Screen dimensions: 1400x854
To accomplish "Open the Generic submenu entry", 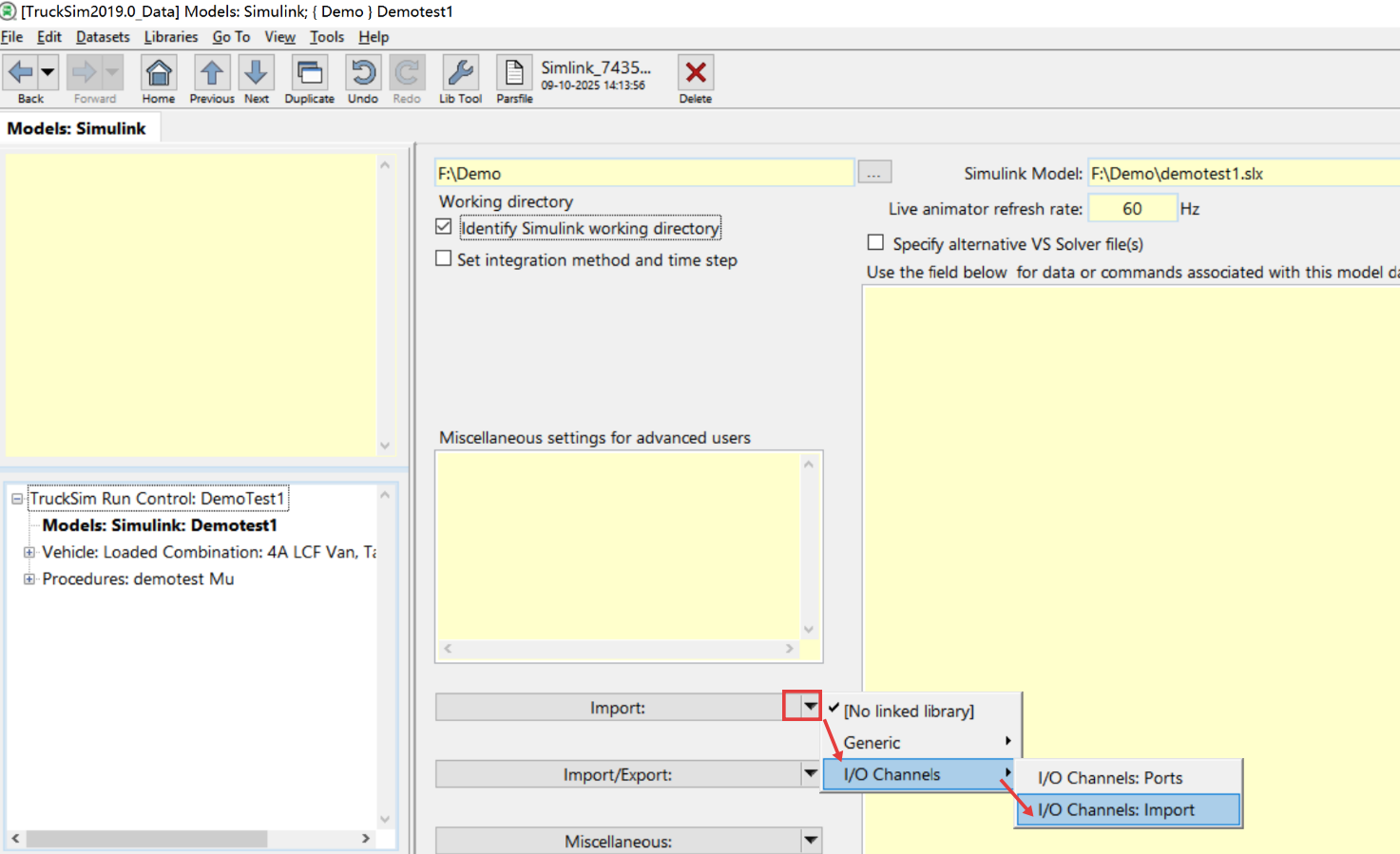I will pos(920,743).
